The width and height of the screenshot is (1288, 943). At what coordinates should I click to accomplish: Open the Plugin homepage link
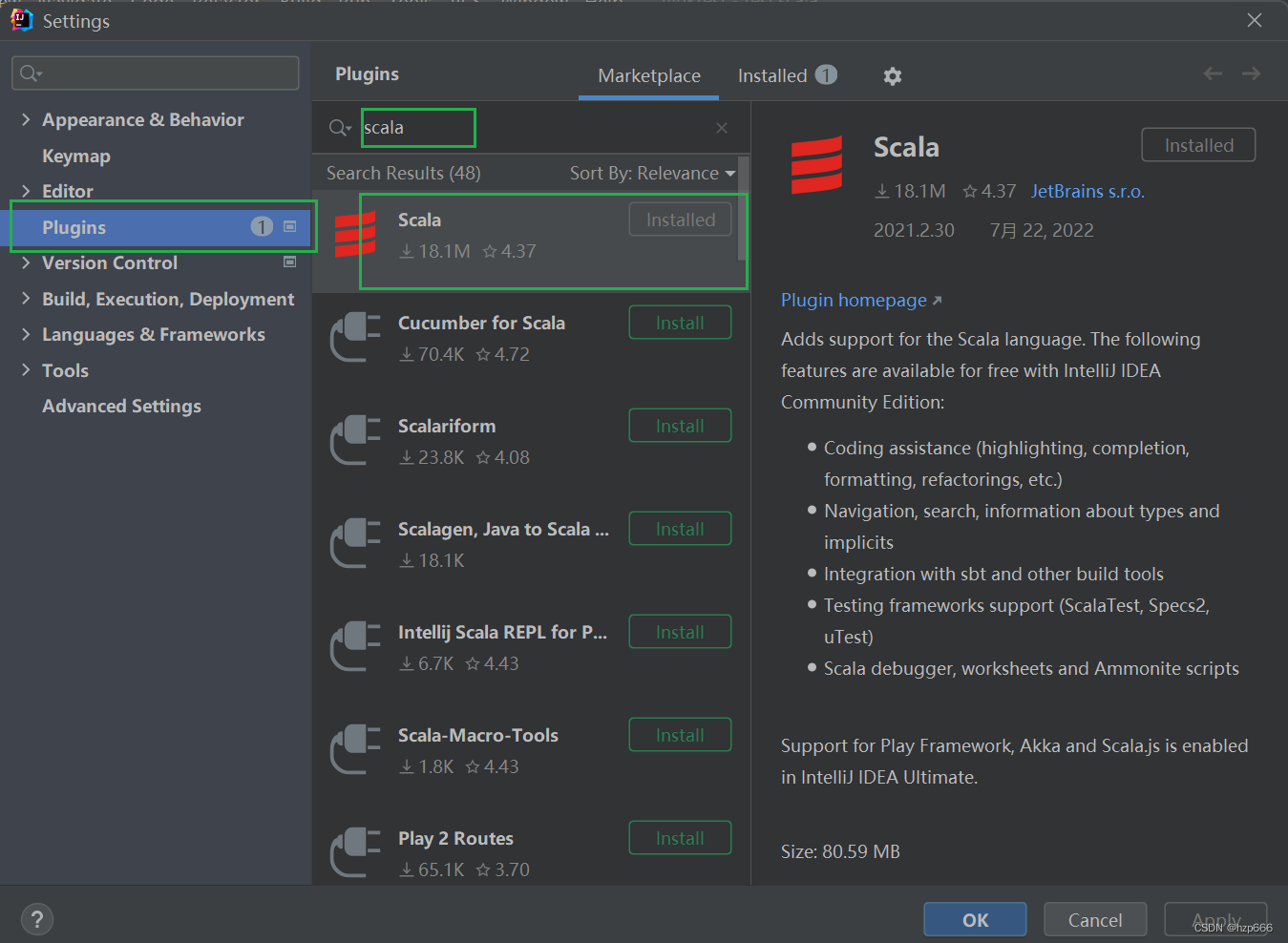pyautogui.click(x=861, y=301)
